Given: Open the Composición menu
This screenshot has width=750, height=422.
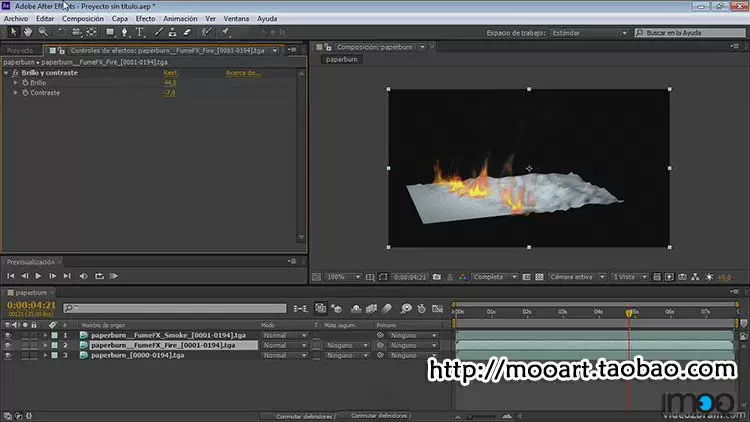Looking at the screenshot, I should pos(83,19).
